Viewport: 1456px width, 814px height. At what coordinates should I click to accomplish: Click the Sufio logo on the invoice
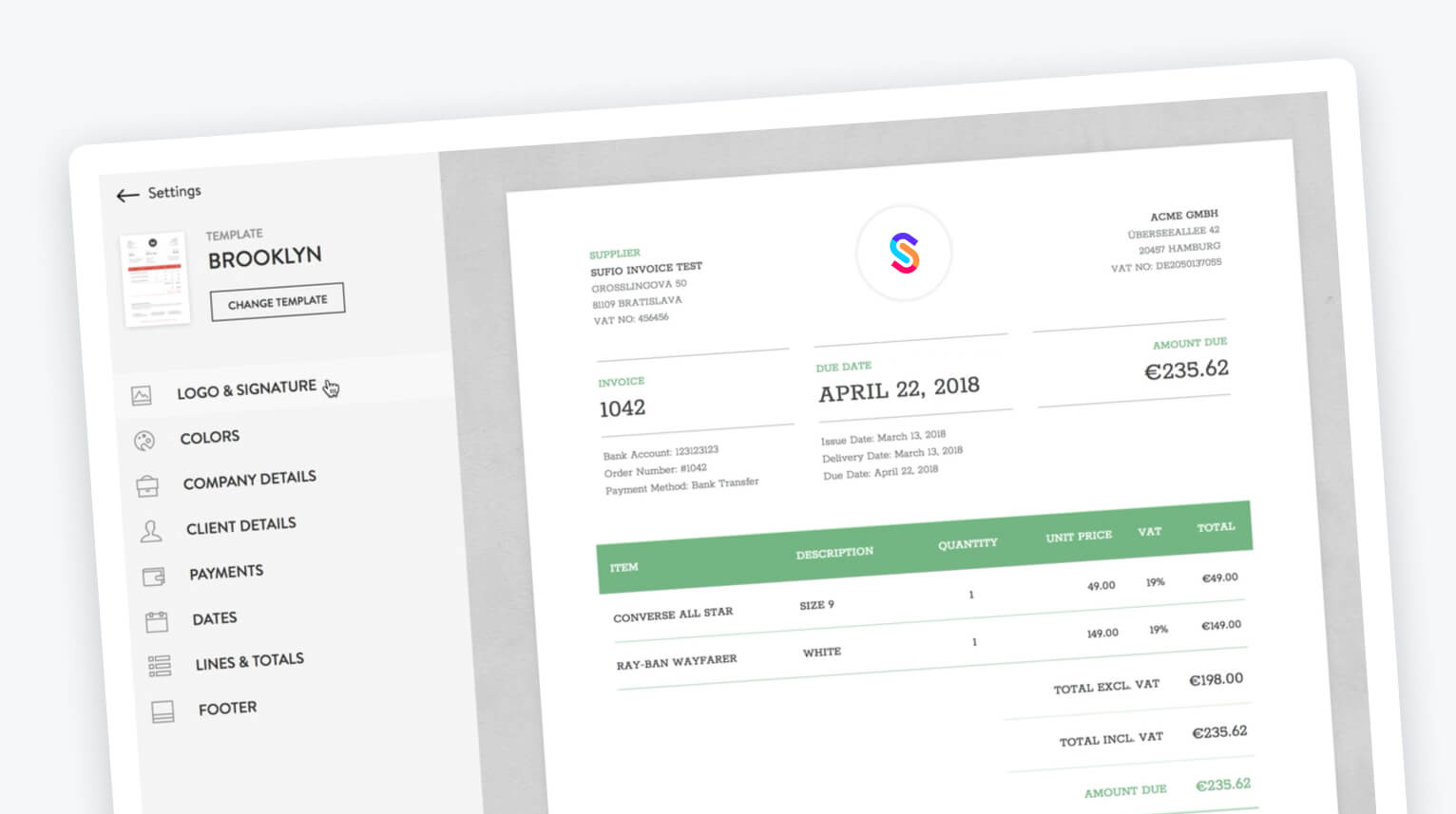(904, 254)
